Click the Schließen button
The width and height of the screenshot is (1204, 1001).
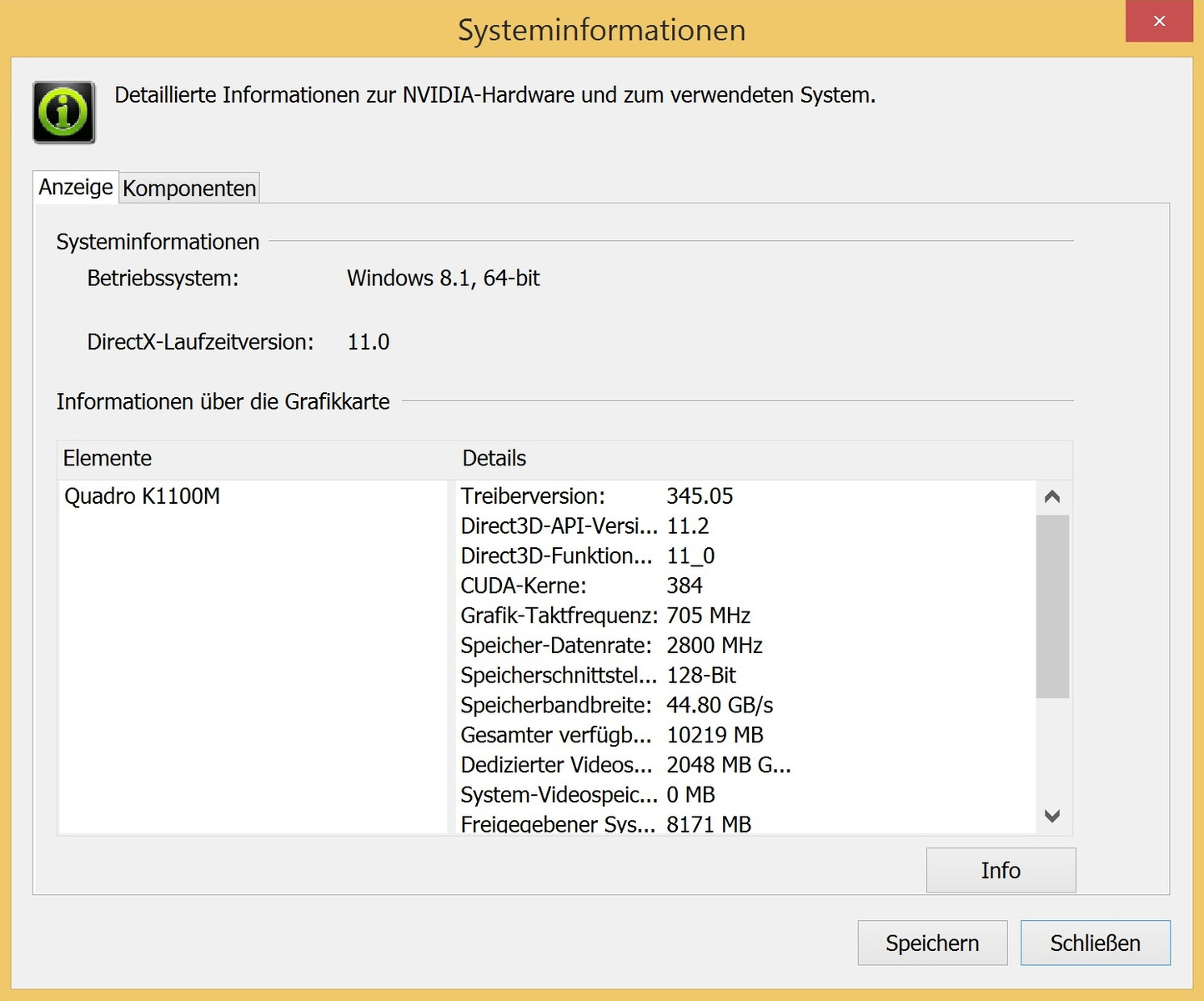pyautogui.click(x=1095, y=943)
